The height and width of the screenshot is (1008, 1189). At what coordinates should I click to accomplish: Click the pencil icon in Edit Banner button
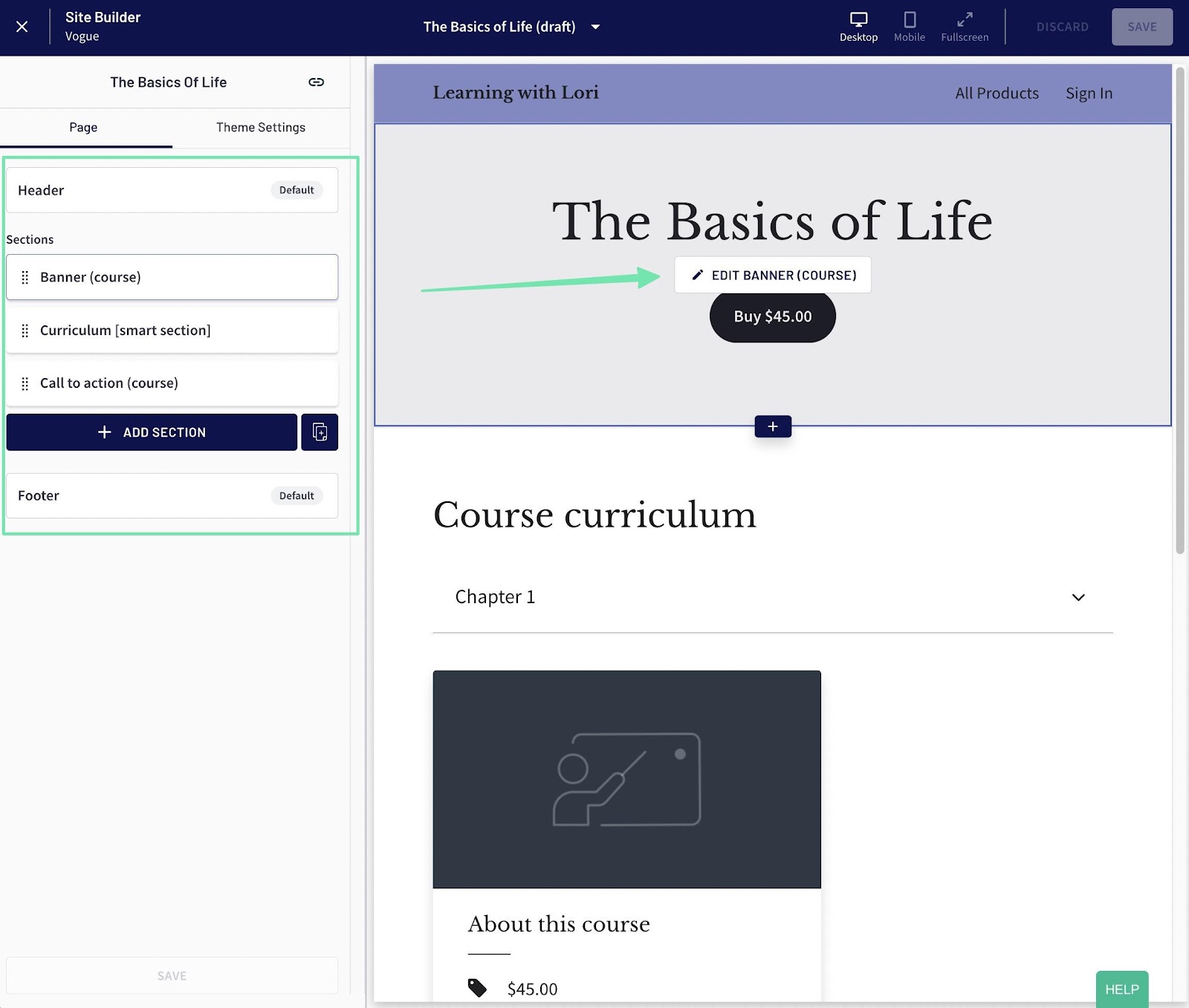click(x=697, y=275)
